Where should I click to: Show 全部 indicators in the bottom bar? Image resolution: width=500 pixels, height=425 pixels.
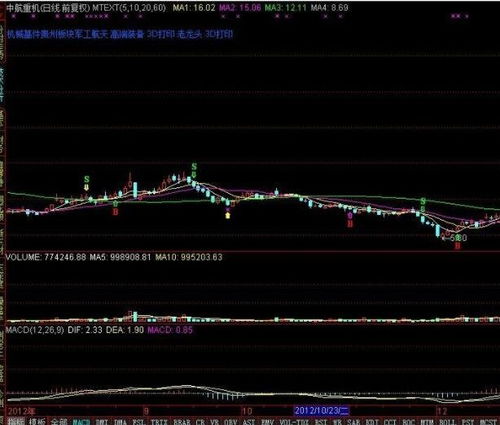coord(59,422)
